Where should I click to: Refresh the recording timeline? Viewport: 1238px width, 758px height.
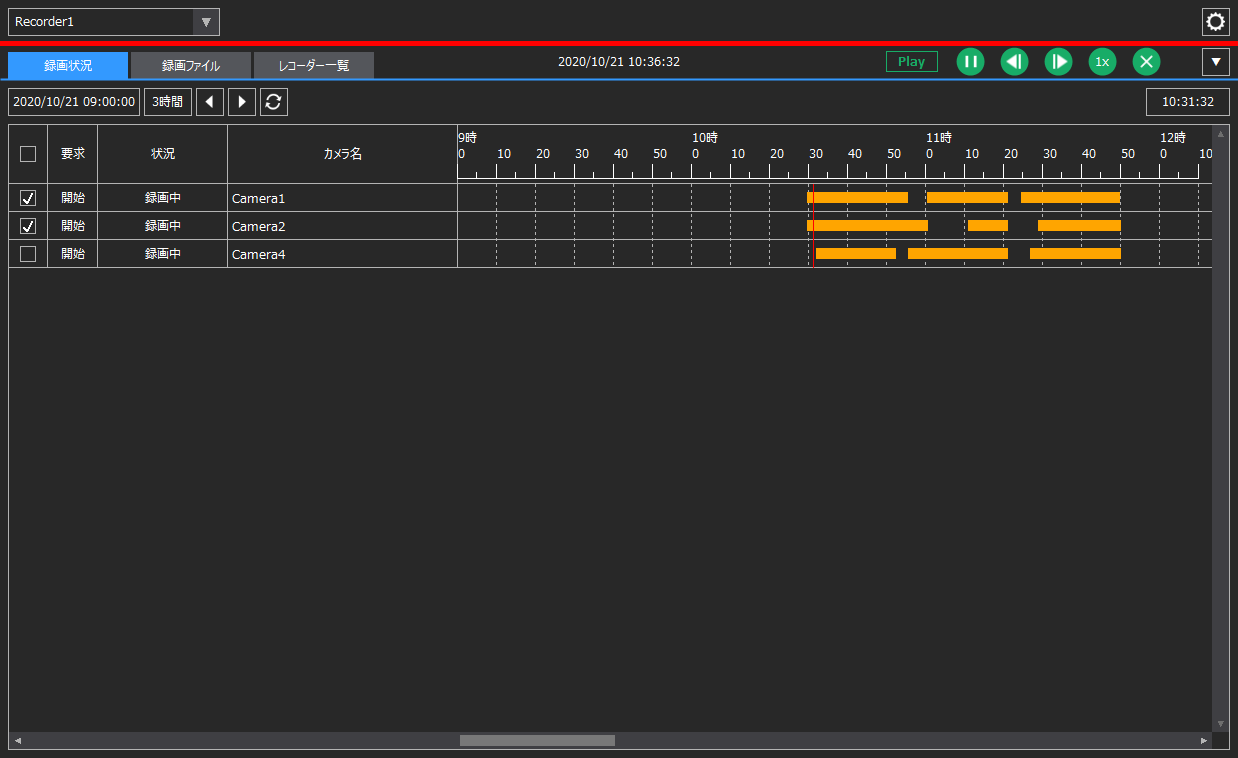(x=273, y=102)
